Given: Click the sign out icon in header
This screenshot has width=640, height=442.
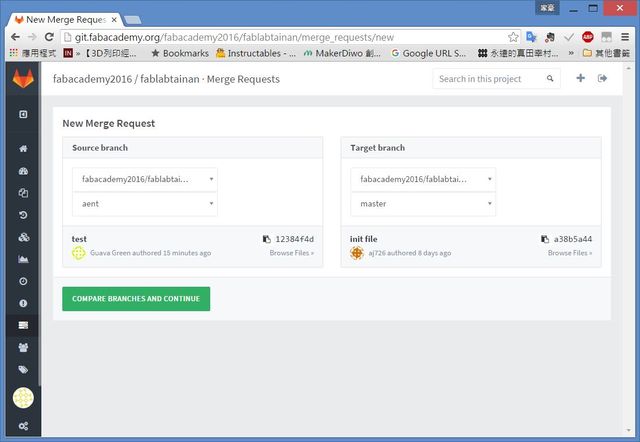Looking at the screenshot, I should [x=602, y=78].
